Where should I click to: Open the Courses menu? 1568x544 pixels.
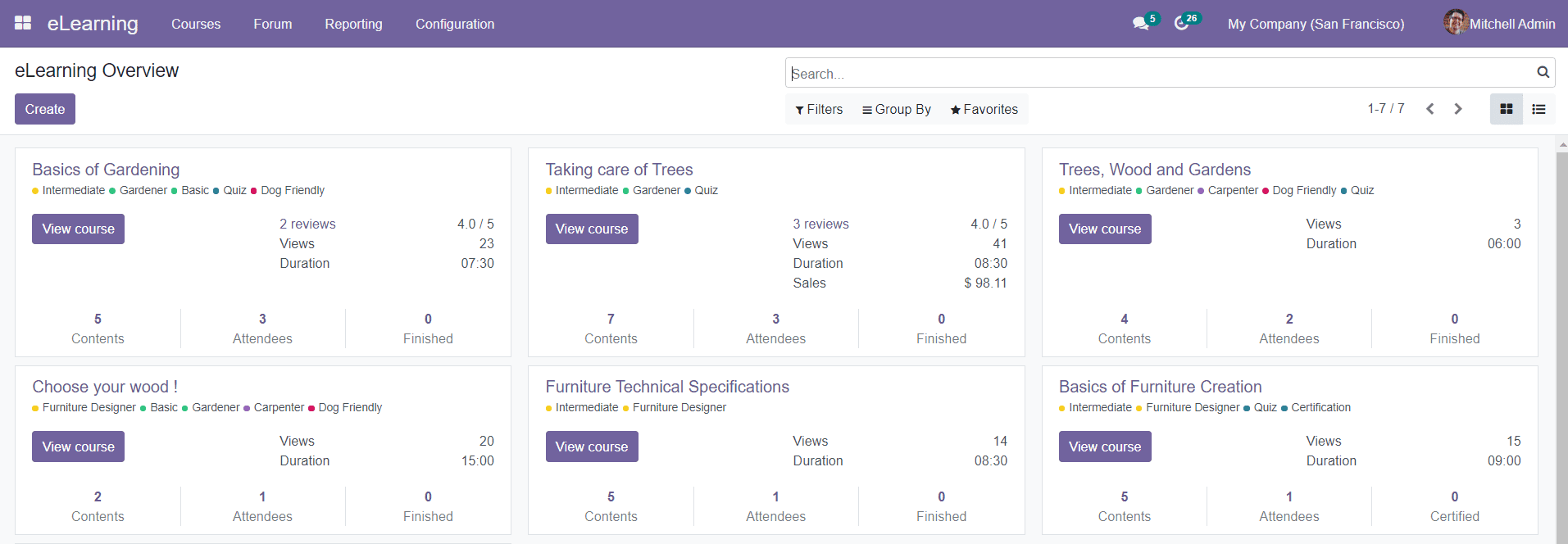196,24
